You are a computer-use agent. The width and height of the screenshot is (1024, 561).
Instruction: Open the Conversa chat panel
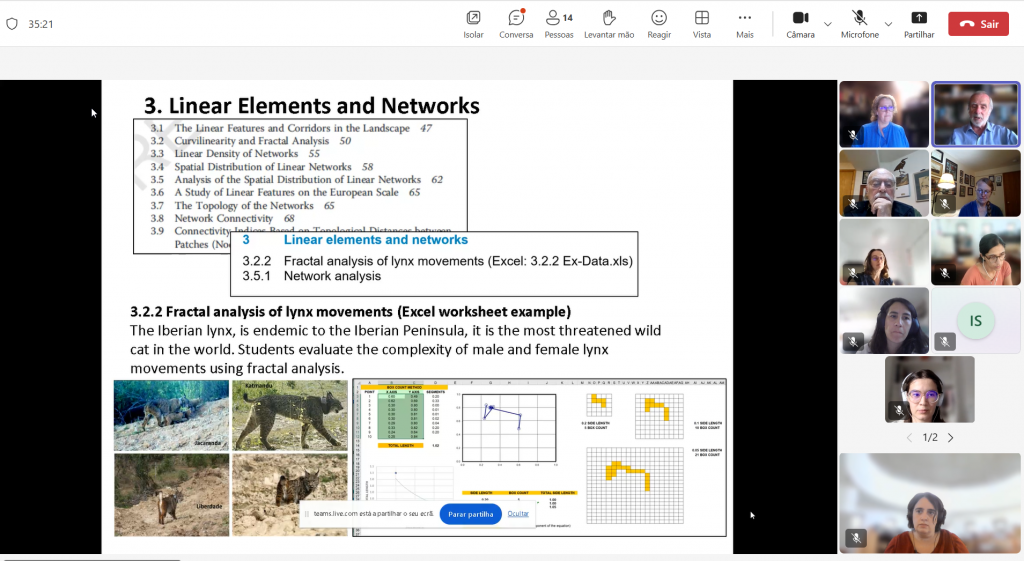click(516, 23)
